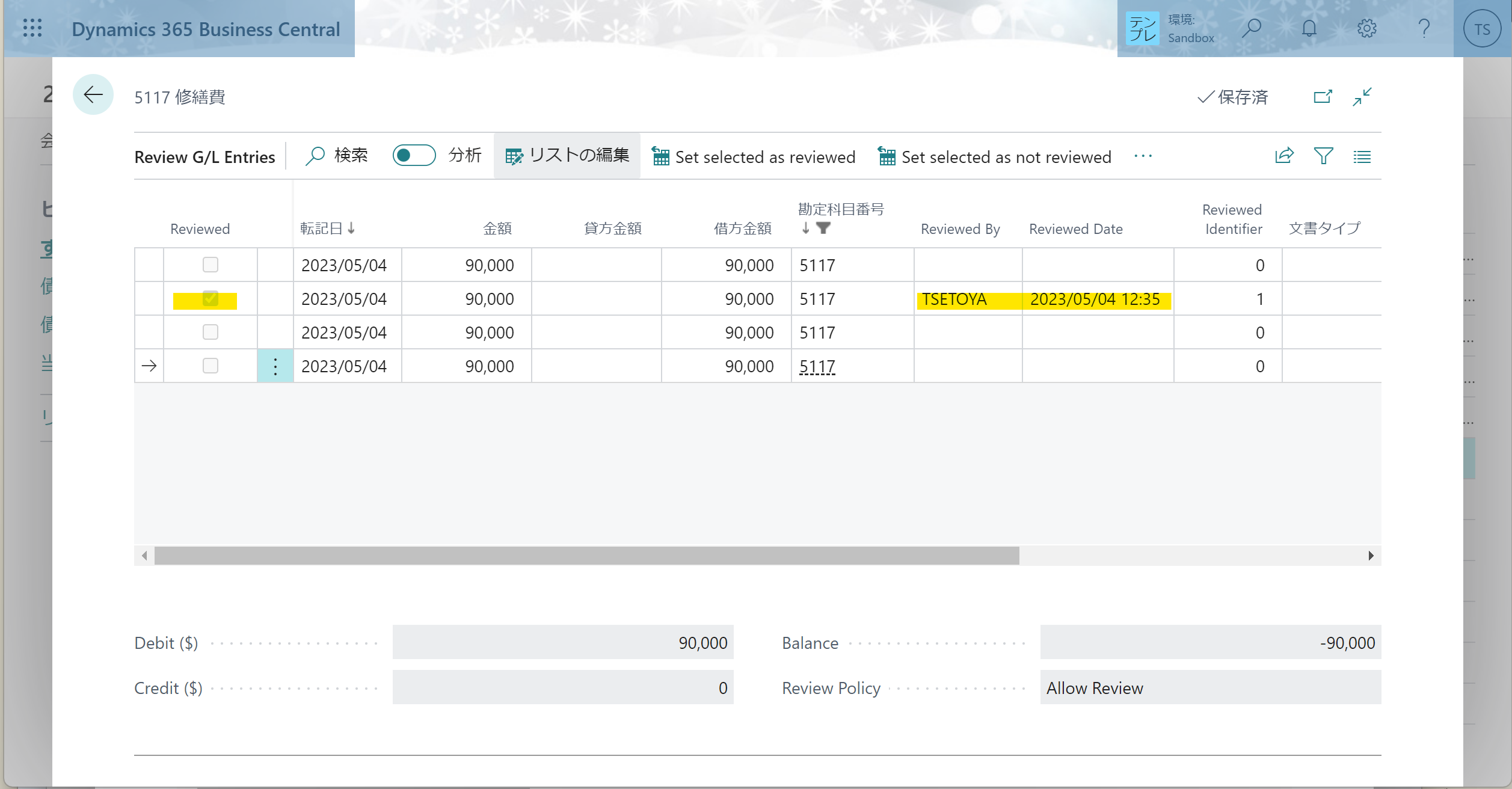Collapse the page with the shrink arrows icon
Screen dimensions: 1512x789
click(x=1362, y=96)
